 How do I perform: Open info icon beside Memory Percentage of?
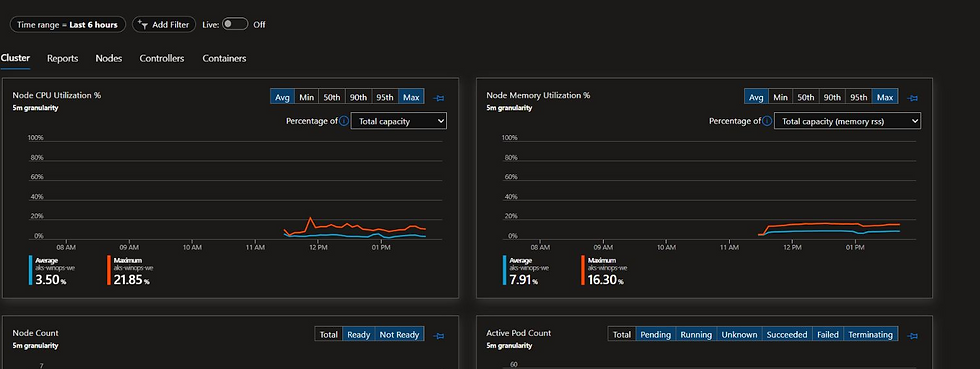click(767, 121)
